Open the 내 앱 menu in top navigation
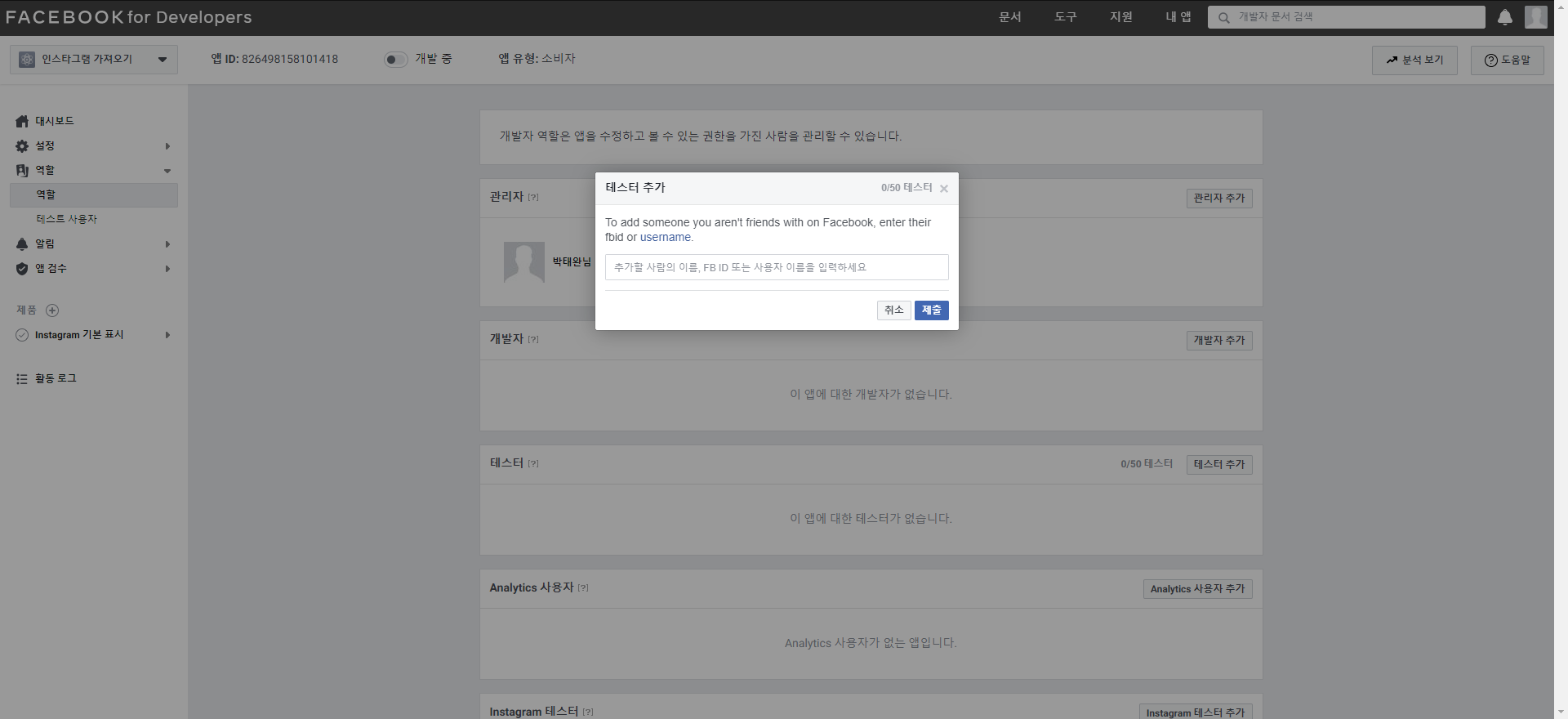Image resolution: width=1568 pixels, height=719 pixels. click(x=1178, y=17)
